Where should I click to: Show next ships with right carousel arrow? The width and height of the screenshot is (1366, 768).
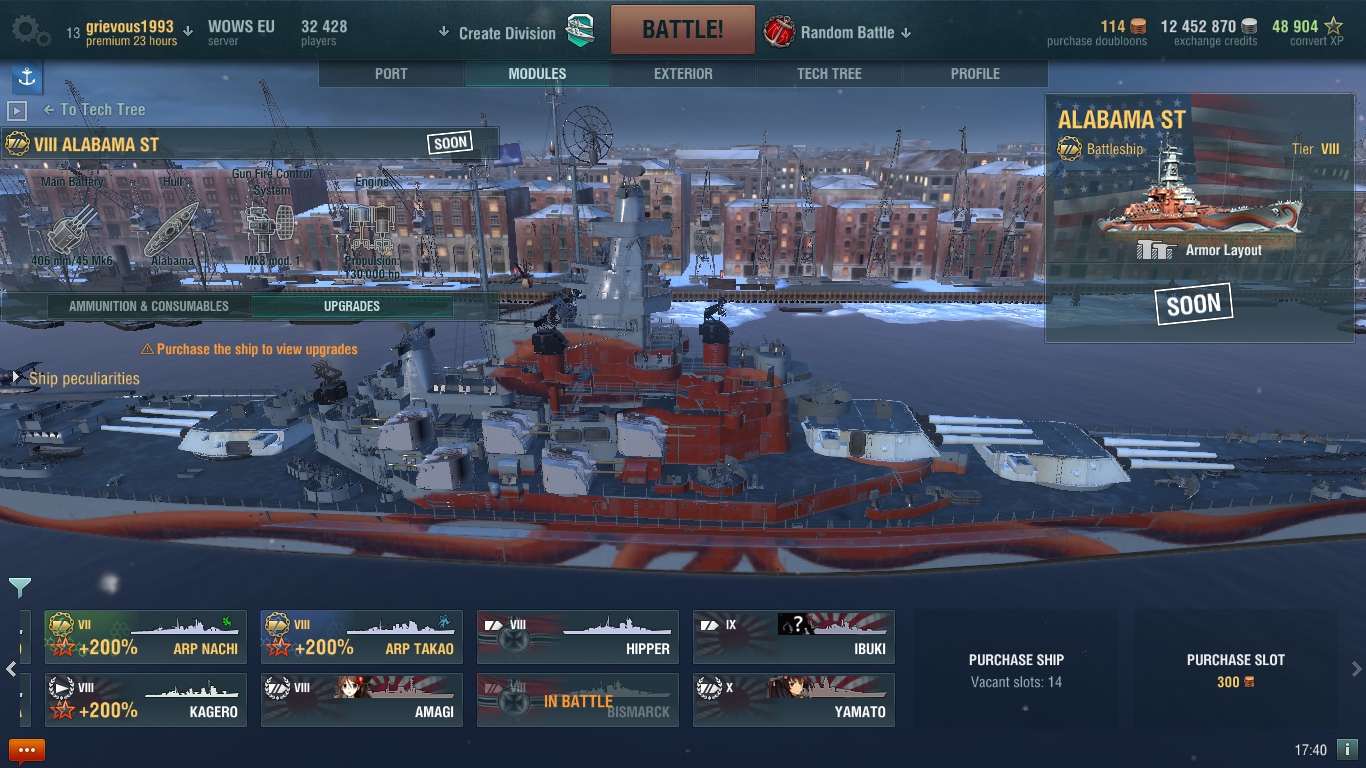pyautogui.click(x=1356, y=669)
